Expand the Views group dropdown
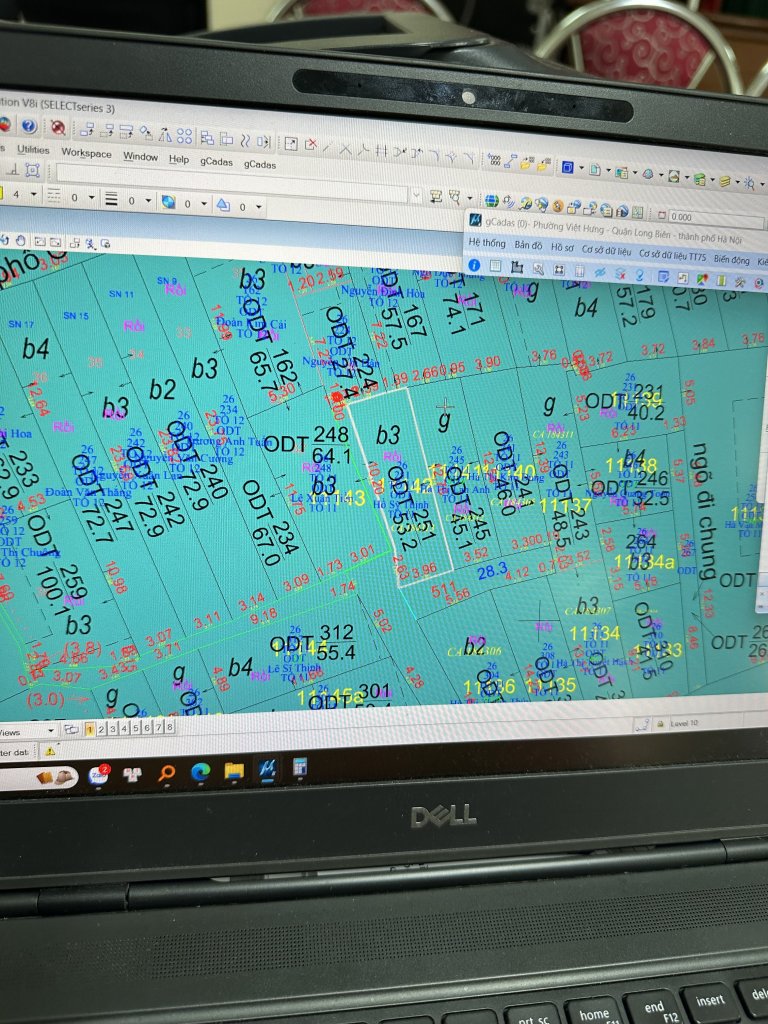Screen dimensions: 768x1024 click(51, 731)
